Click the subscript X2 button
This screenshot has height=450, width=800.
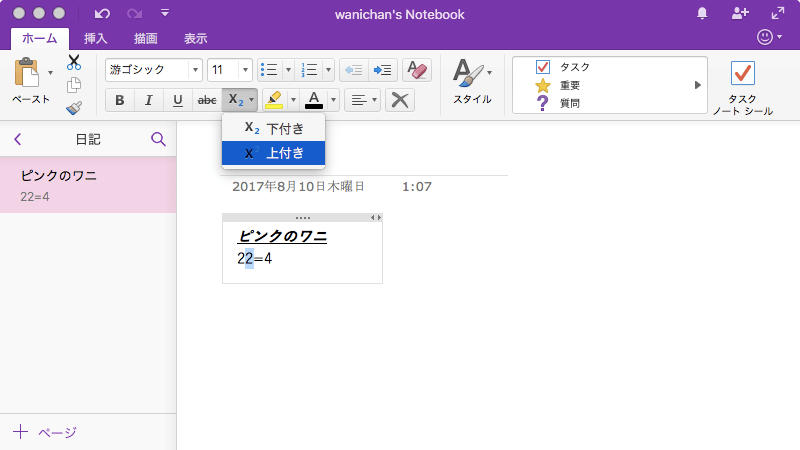click(x=235, y=100)
